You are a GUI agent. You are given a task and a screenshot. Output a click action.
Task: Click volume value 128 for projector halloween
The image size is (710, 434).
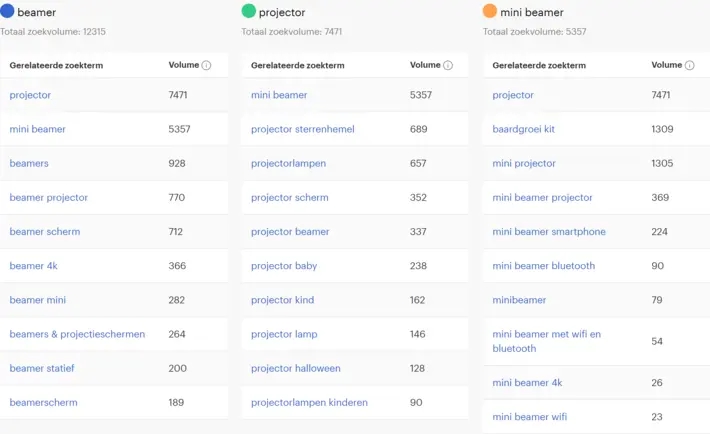pos(417,368)
